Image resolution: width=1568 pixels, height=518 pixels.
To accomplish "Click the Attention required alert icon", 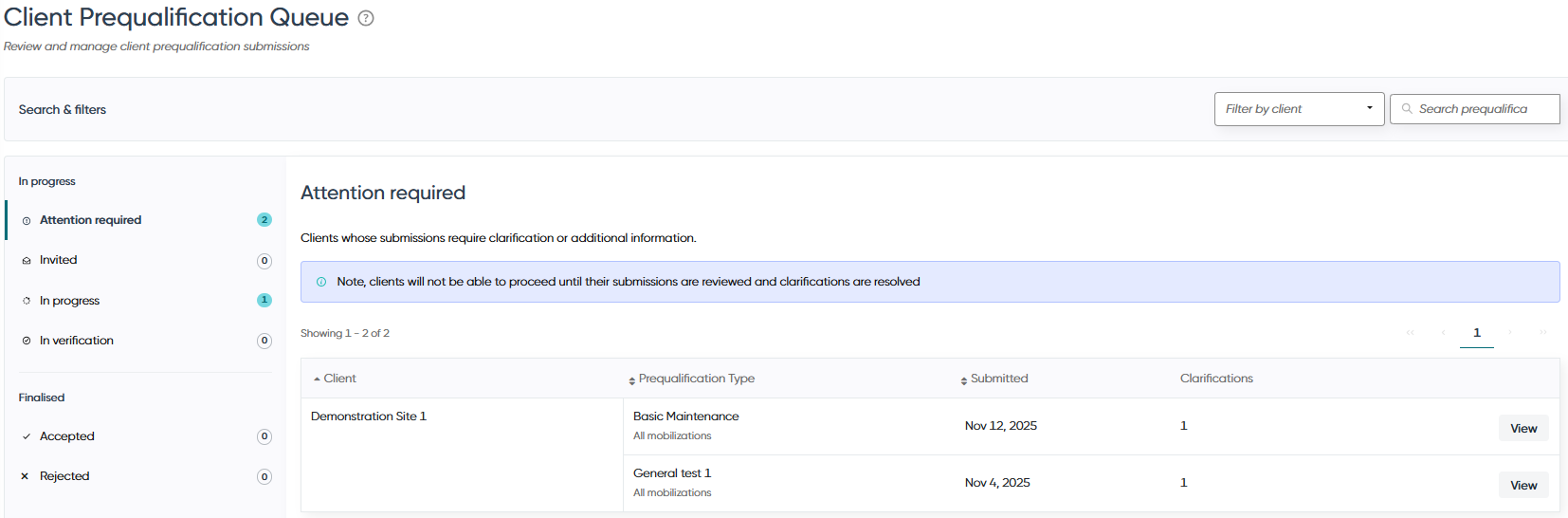I will coord(27,221).
